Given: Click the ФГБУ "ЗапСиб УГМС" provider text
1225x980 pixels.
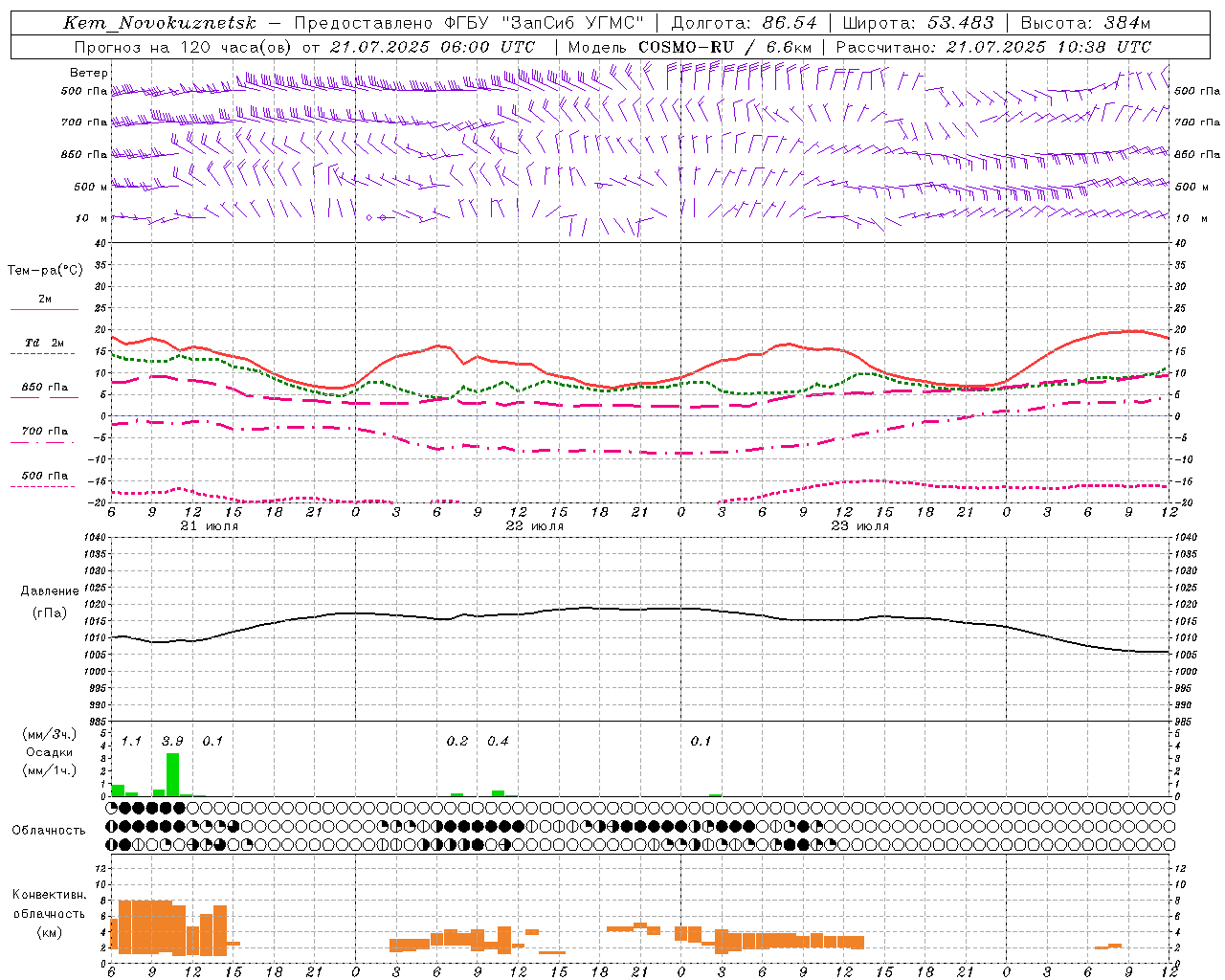Looking at the screenshot, I should 546,23.
